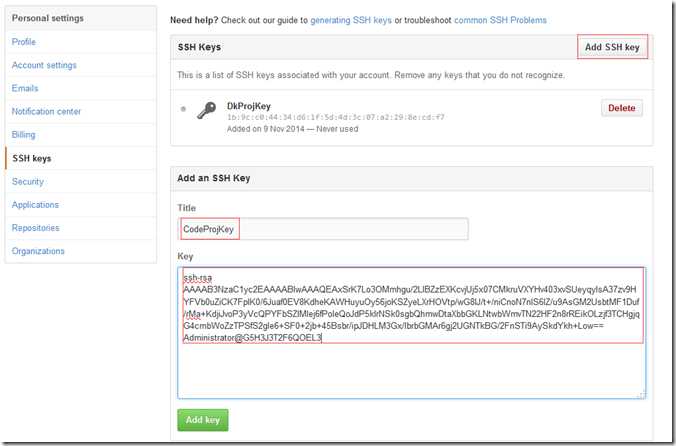Open the Profile settings page
The width and height of the screenshot is (676, 446).
pyautogui.click(x=24, y=42)
